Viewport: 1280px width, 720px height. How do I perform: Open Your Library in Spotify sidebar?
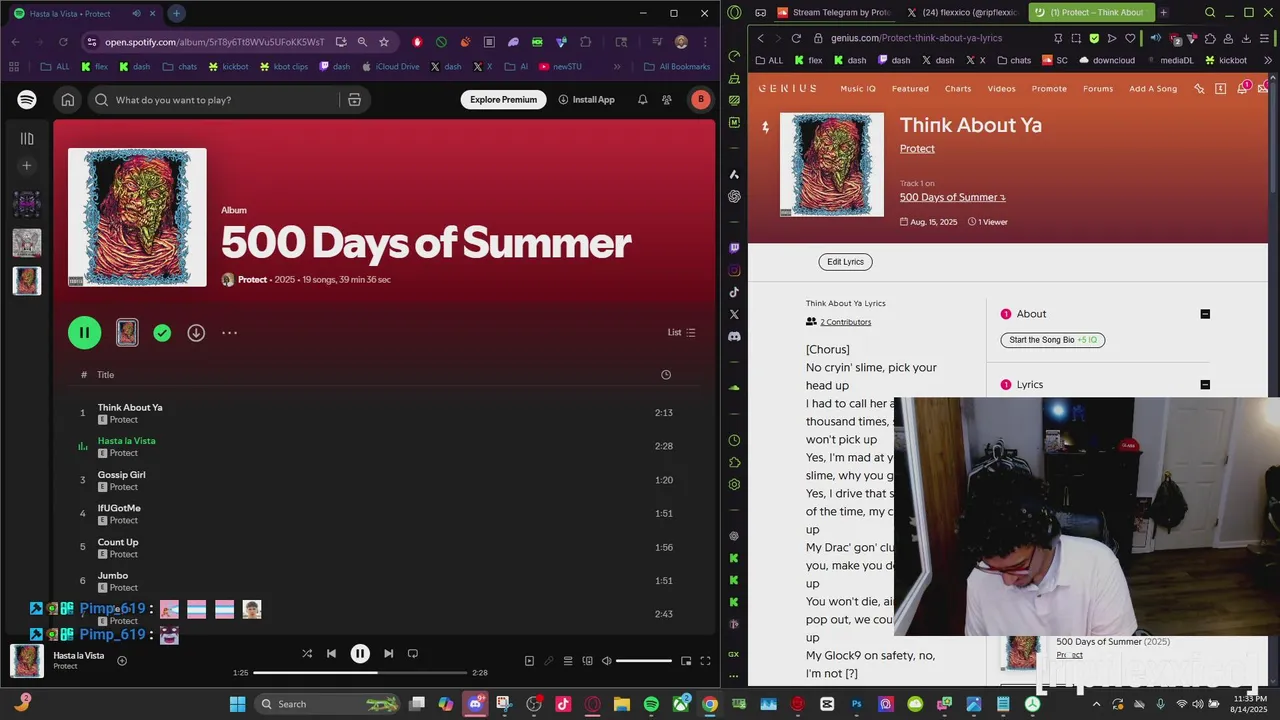pos(27,139)
